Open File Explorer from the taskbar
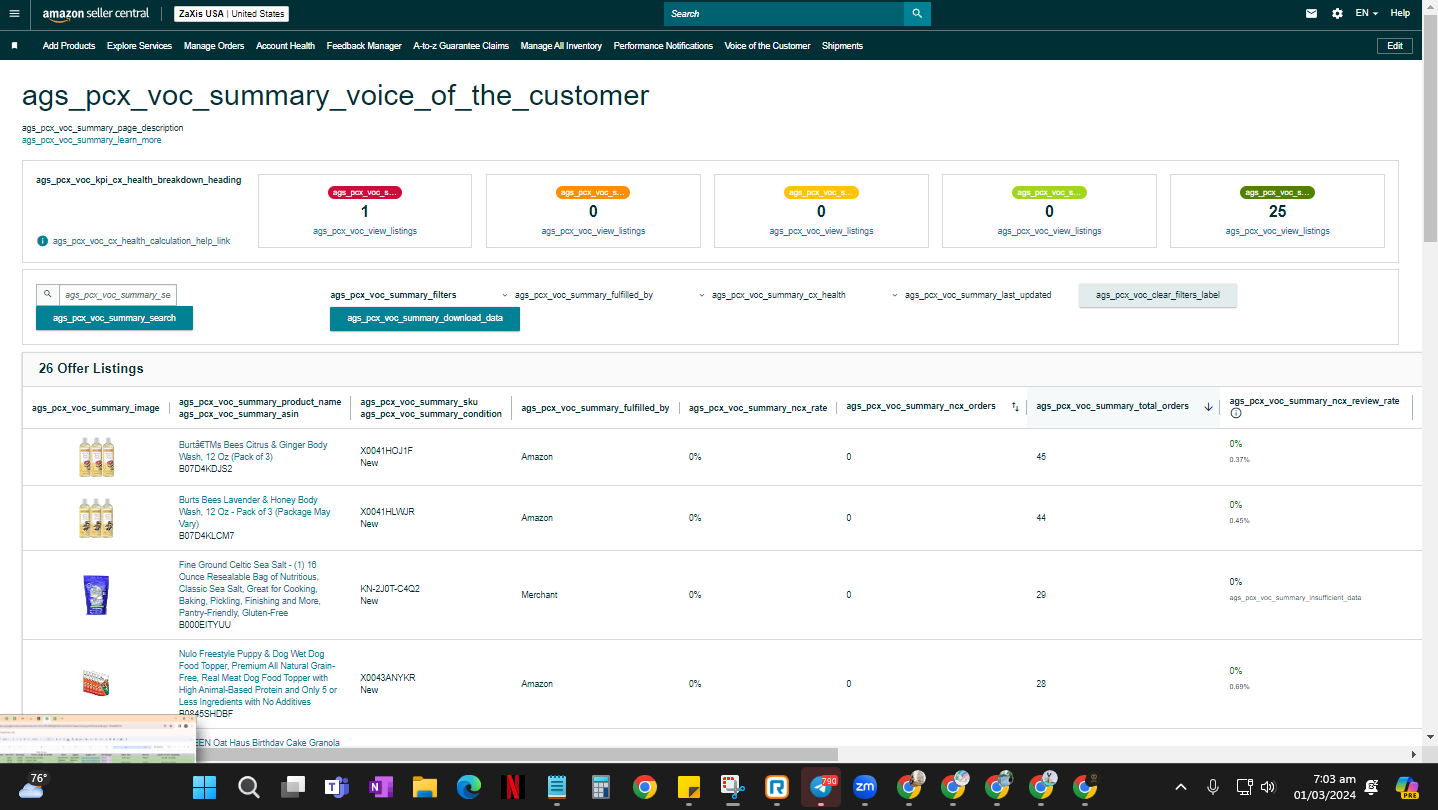Viewport: 1438px width, 810px height. (x=425, y=787)
